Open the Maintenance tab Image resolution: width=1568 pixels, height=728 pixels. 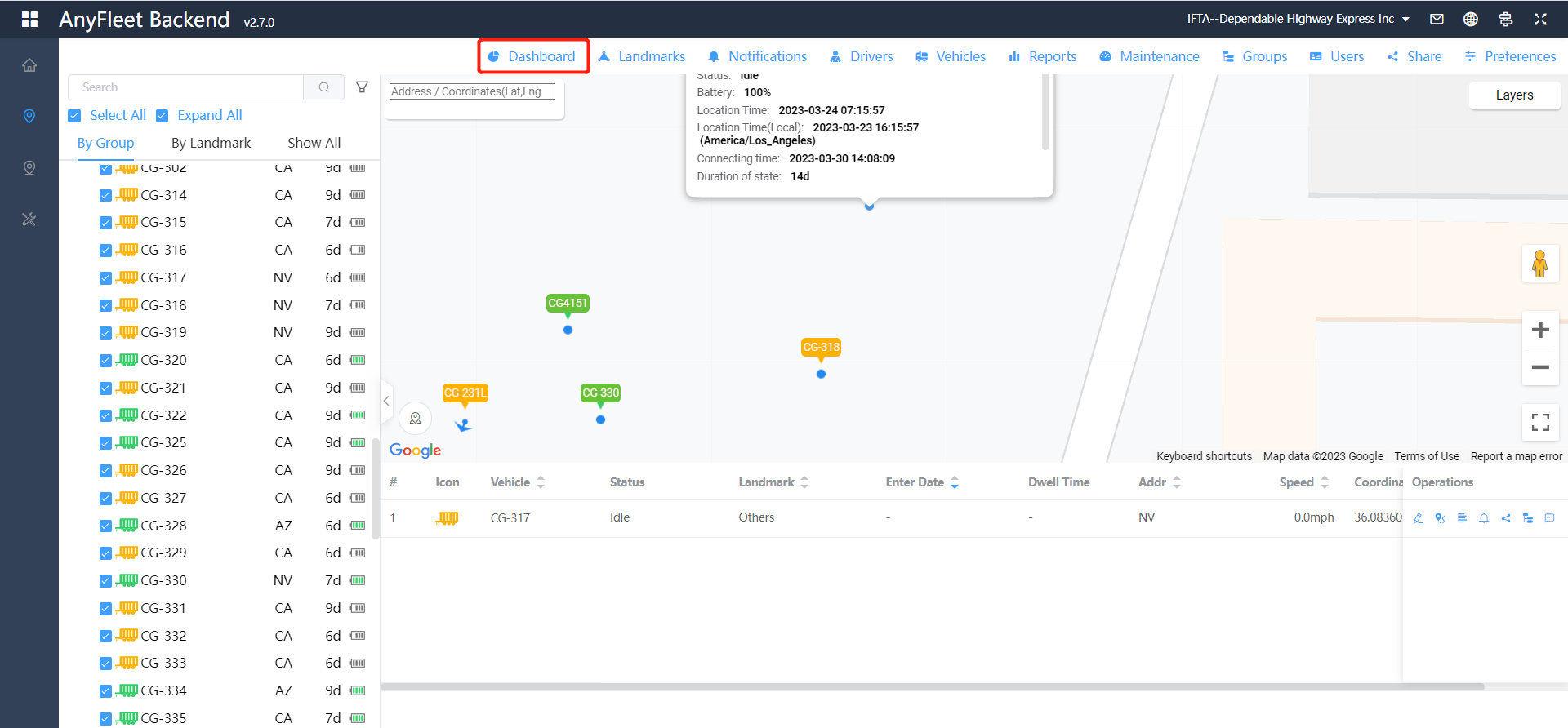1150,56
